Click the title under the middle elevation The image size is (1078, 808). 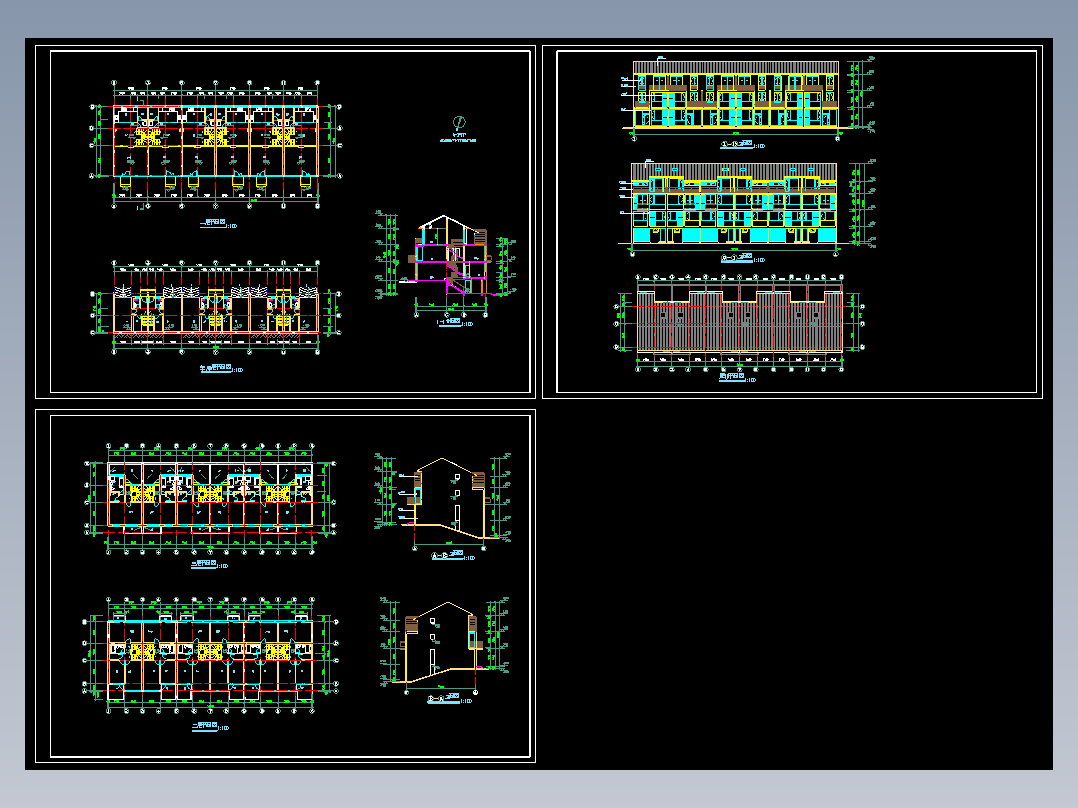742,259
